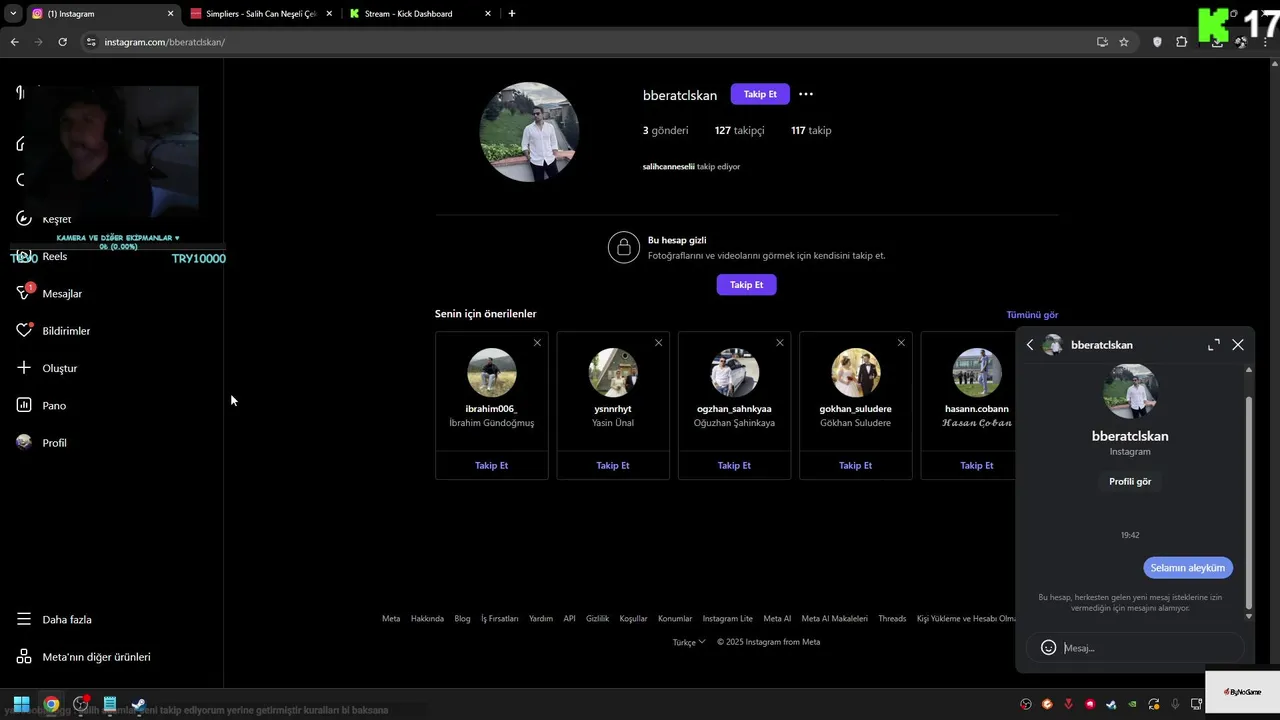The image size is (1280, 720).
Task: Follow gokhan_suludere via Takip Et
Action: click(855, 465)
